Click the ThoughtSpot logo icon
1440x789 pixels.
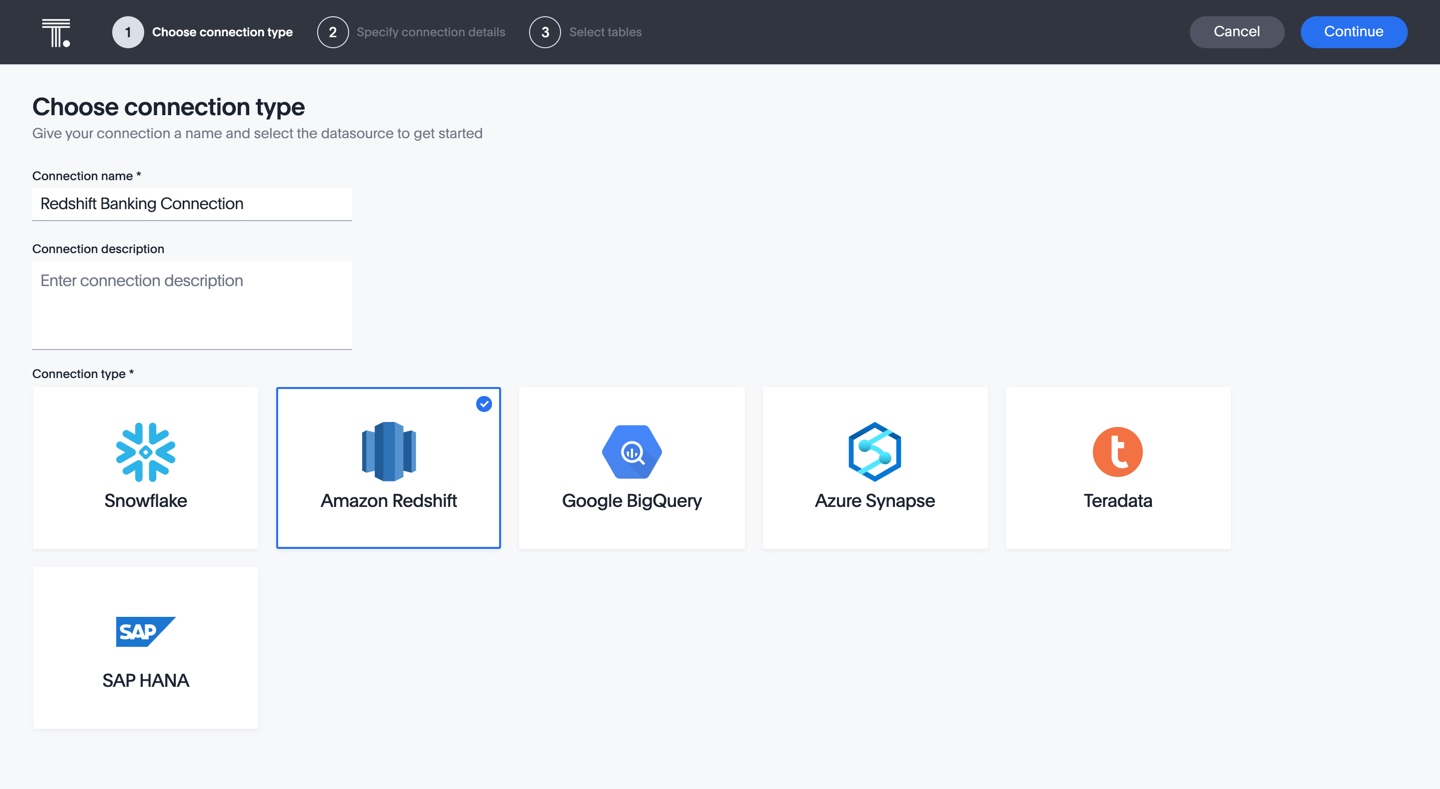click(56, 32)
